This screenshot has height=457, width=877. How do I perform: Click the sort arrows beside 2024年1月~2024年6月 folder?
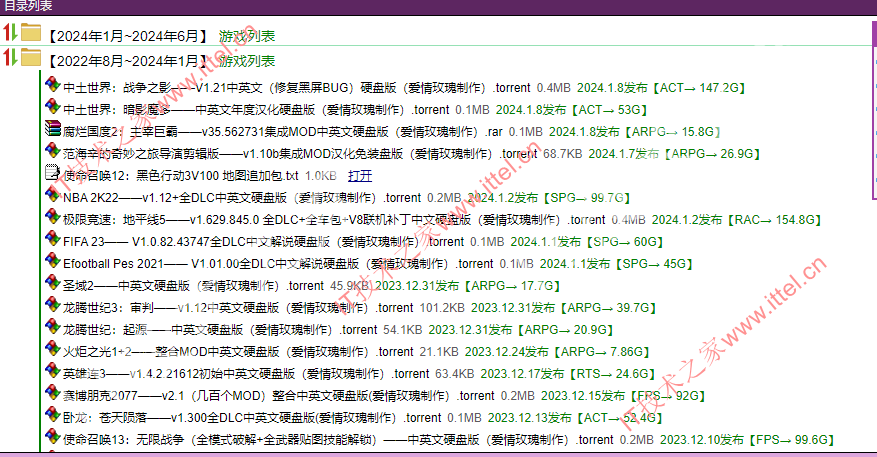click(x=10, y=32)
